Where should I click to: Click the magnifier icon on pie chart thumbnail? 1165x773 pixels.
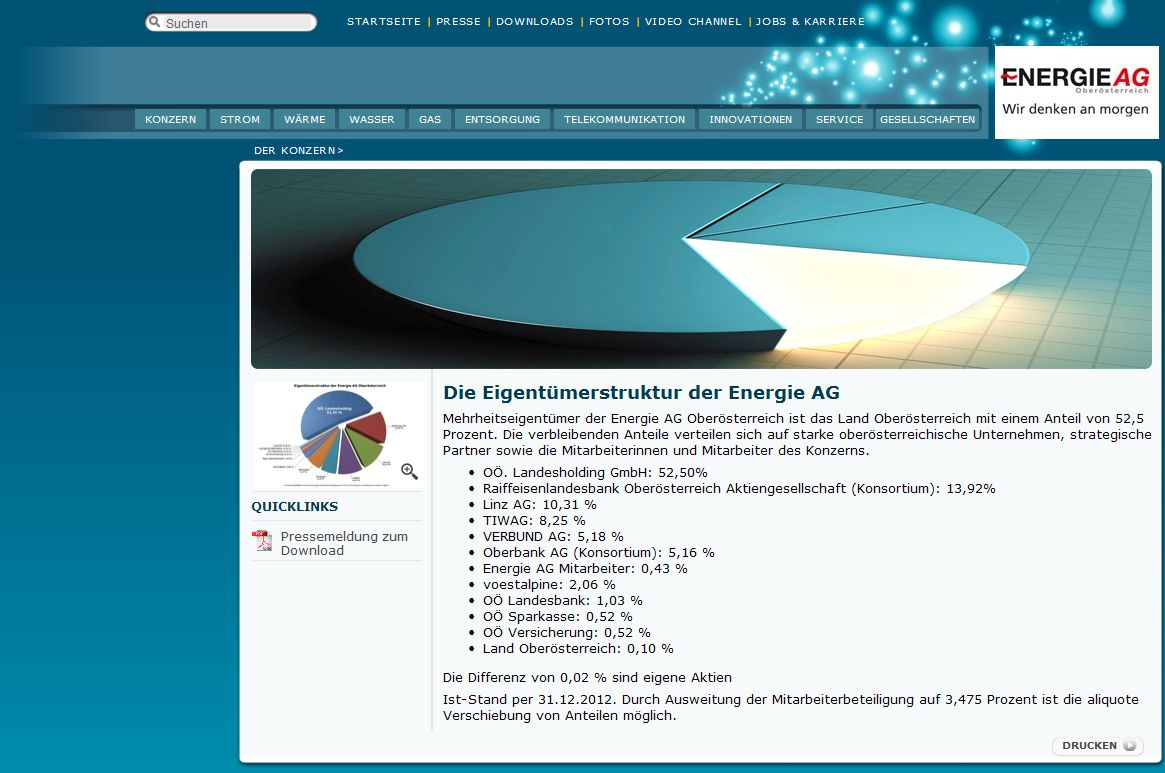pyautogui.click(x=409, y=471)
